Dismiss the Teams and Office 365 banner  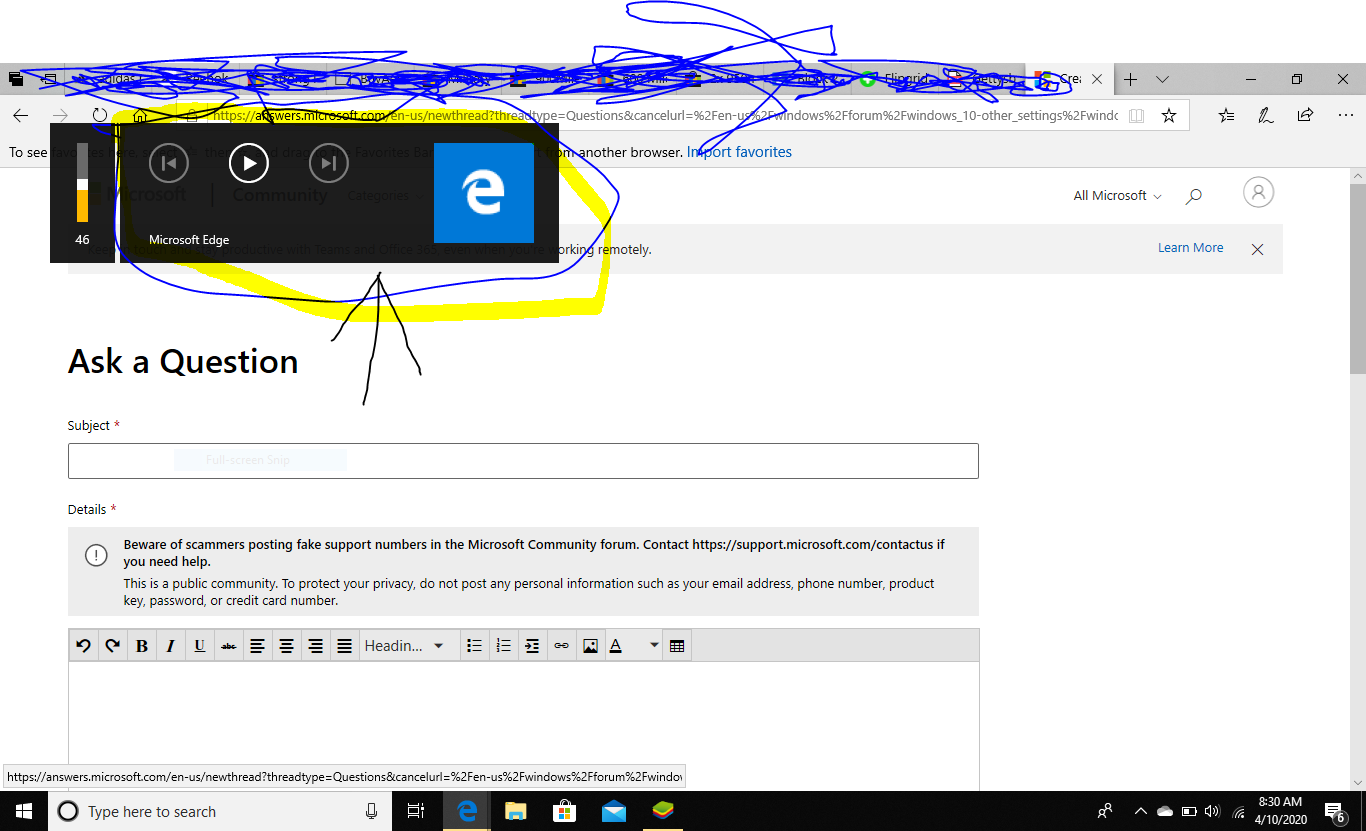pyautogui.click(x=1258, y=249)
